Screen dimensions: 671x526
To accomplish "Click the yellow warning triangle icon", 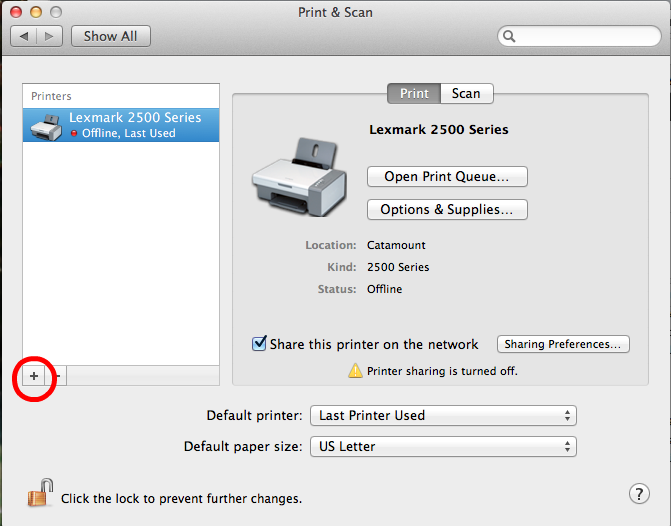I will [355, 371].
